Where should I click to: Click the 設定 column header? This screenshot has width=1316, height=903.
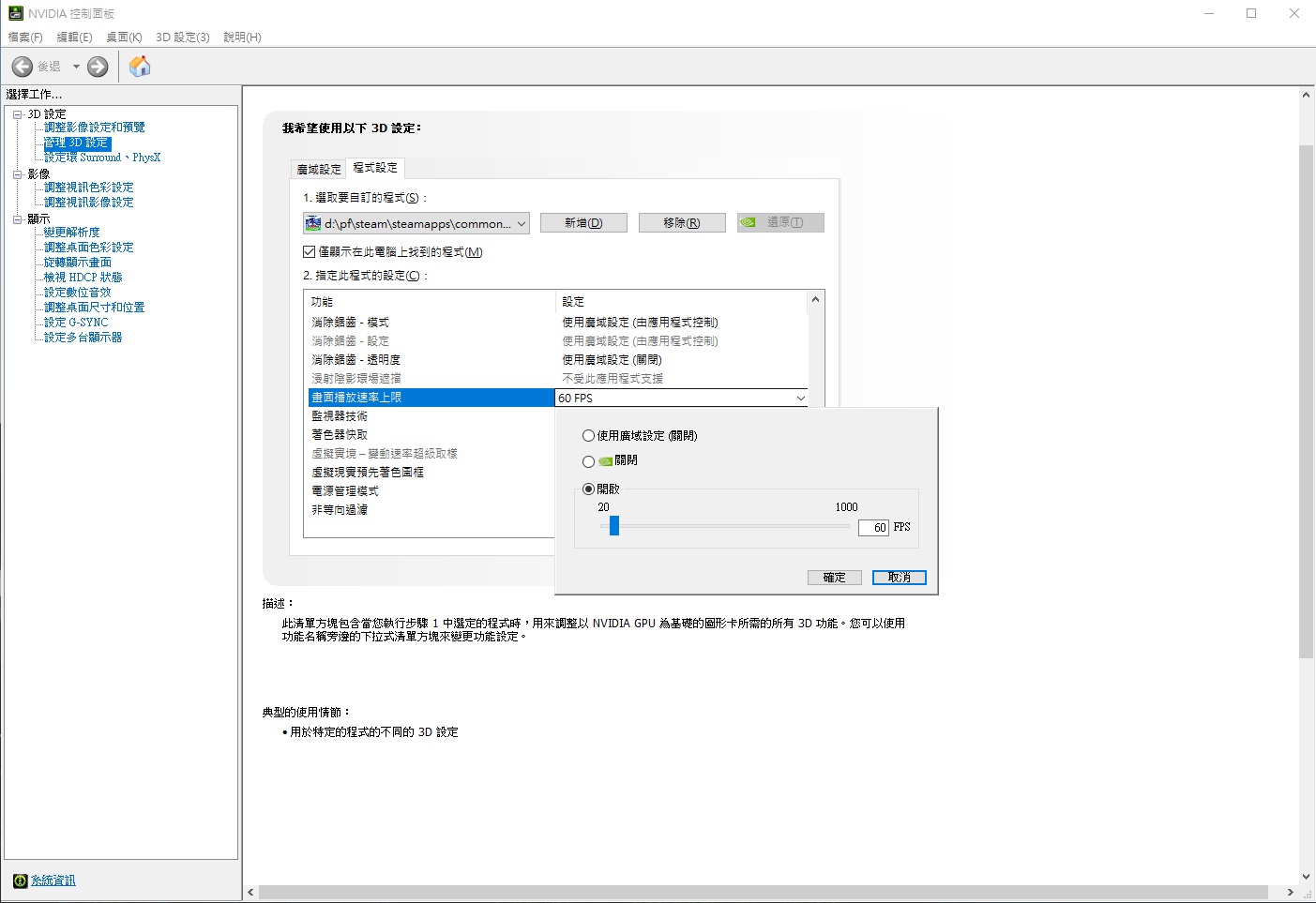pos(681,302)
